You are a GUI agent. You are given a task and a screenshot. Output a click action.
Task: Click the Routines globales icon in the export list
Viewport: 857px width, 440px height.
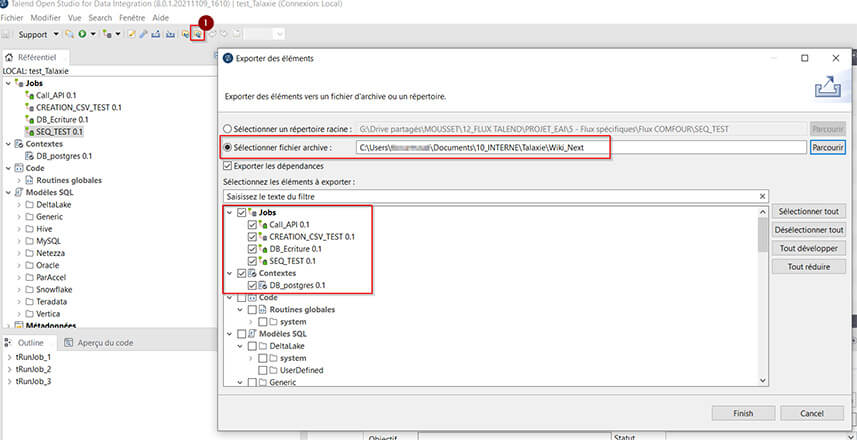(x=262, y=309)
